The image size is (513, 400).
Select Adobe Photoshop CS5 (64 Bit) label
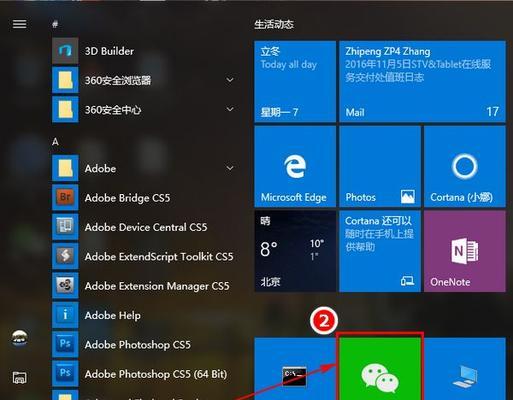click(x=156, y=374)
